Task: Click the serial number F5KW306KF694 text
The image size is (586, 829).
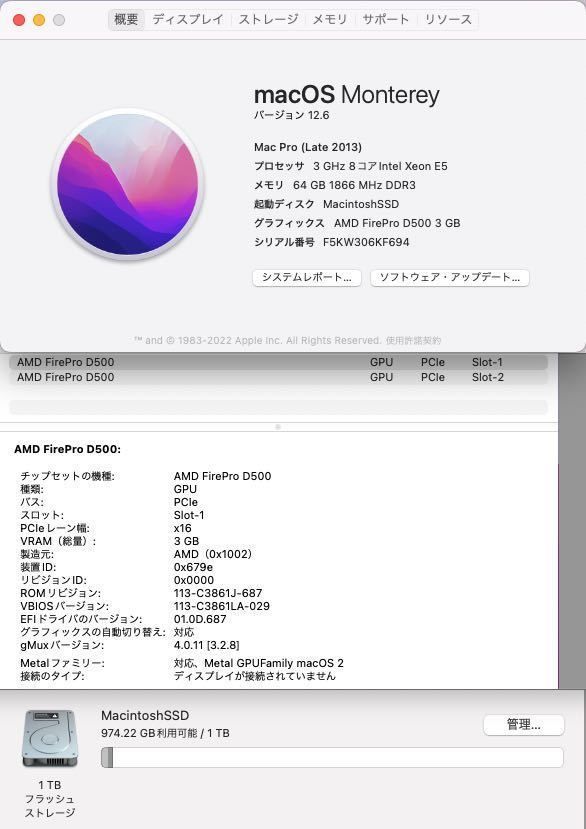Action: tap(366, 242)
